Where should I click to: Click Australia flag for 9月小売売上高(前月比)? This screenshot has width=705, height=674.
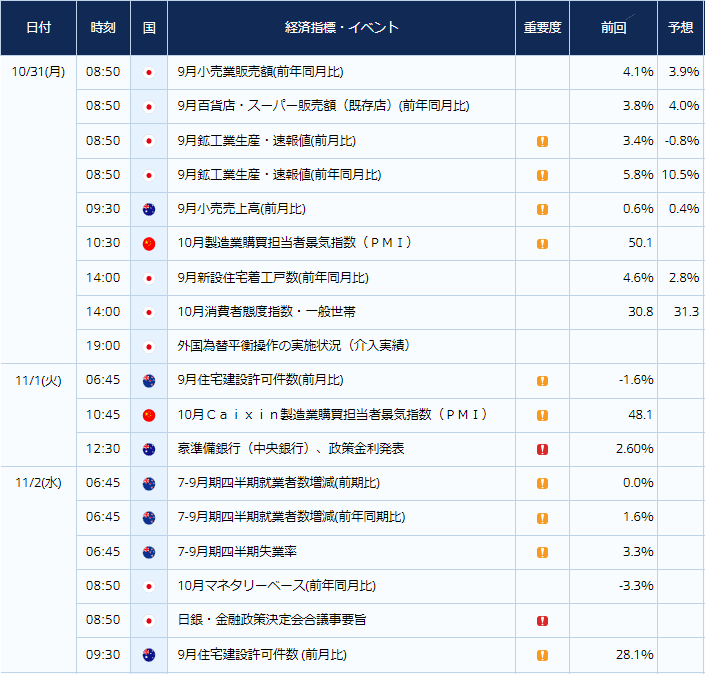[149, 209]
